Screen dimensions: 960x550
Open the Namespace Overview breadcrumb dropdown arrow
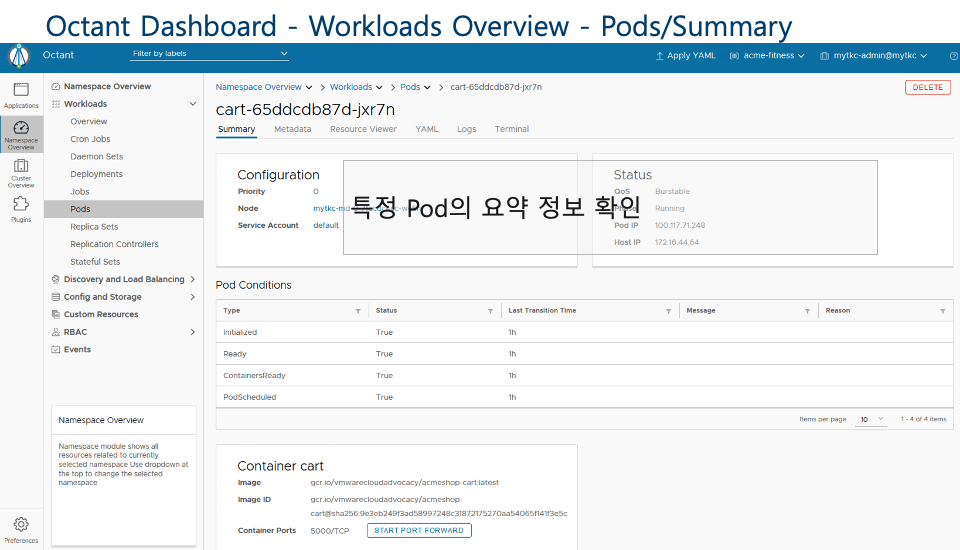[309, 88]
